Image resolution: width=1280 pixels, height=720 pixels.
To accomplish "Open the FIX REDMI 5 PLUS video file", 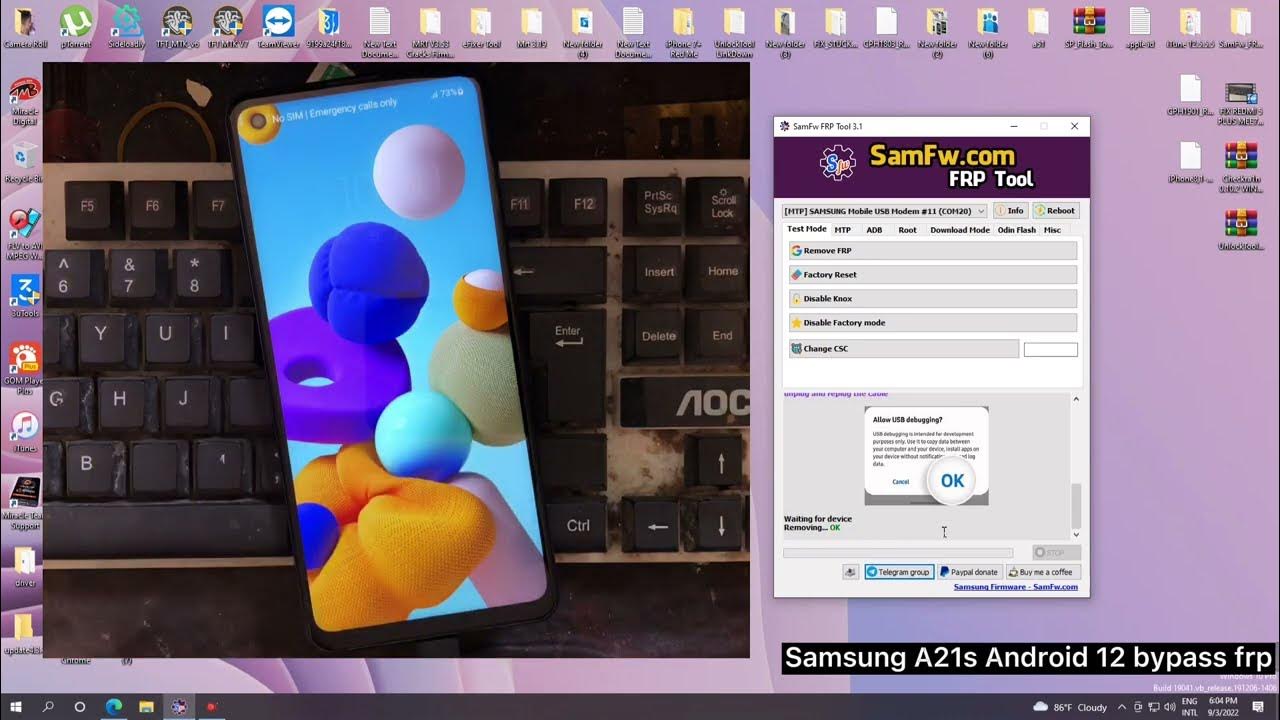I will (x=1241, y=104).
